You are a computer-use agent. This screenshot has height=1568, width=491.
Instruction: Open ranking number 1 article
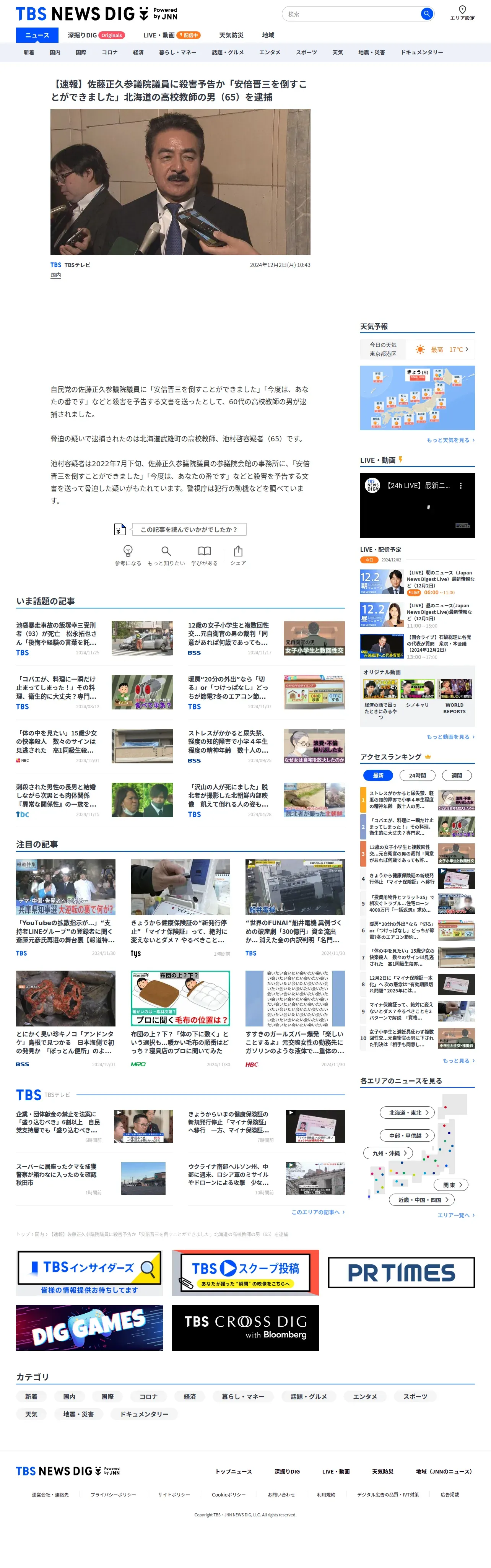click(x=417, y=800)
